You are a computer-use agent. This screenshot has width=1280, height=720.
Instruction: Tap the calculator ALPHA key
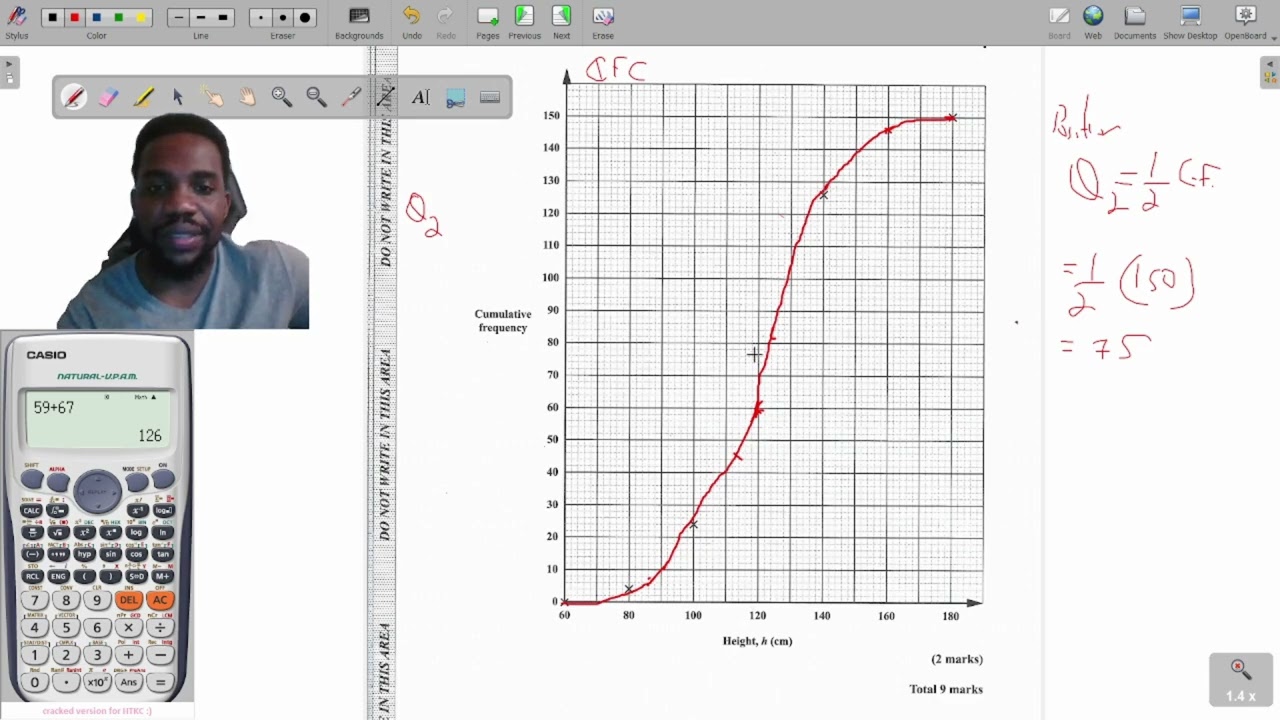[58, 481]
